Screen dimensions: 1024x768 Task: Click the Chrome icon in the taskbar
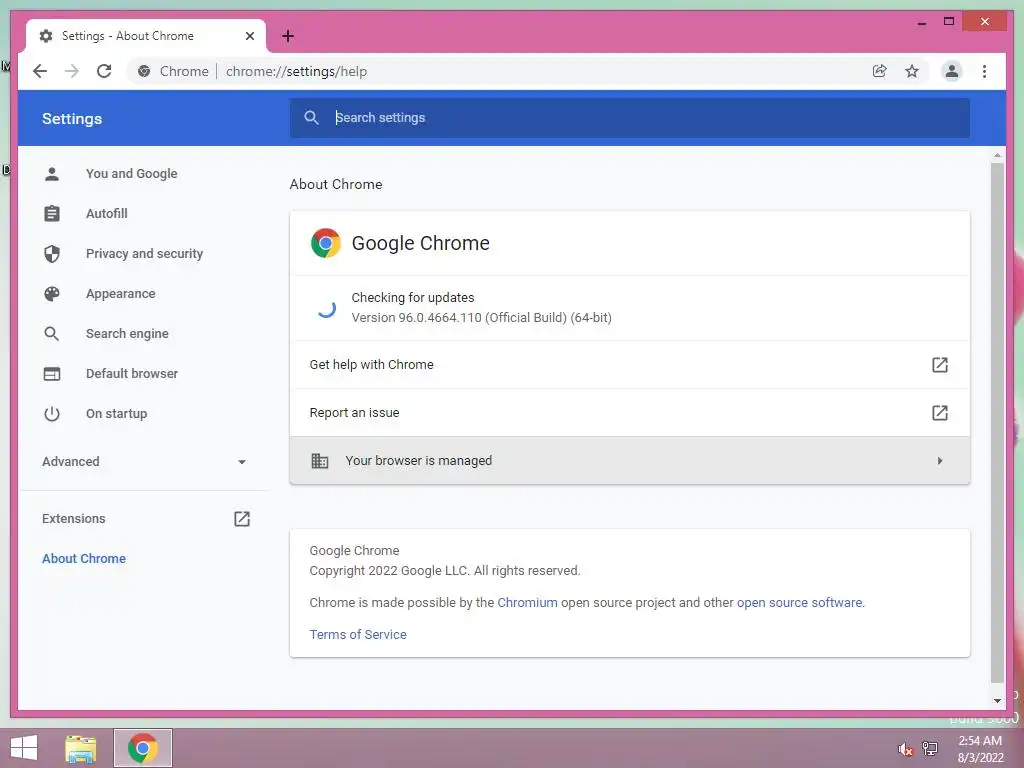pyautogui.click(x=142, y=748)
